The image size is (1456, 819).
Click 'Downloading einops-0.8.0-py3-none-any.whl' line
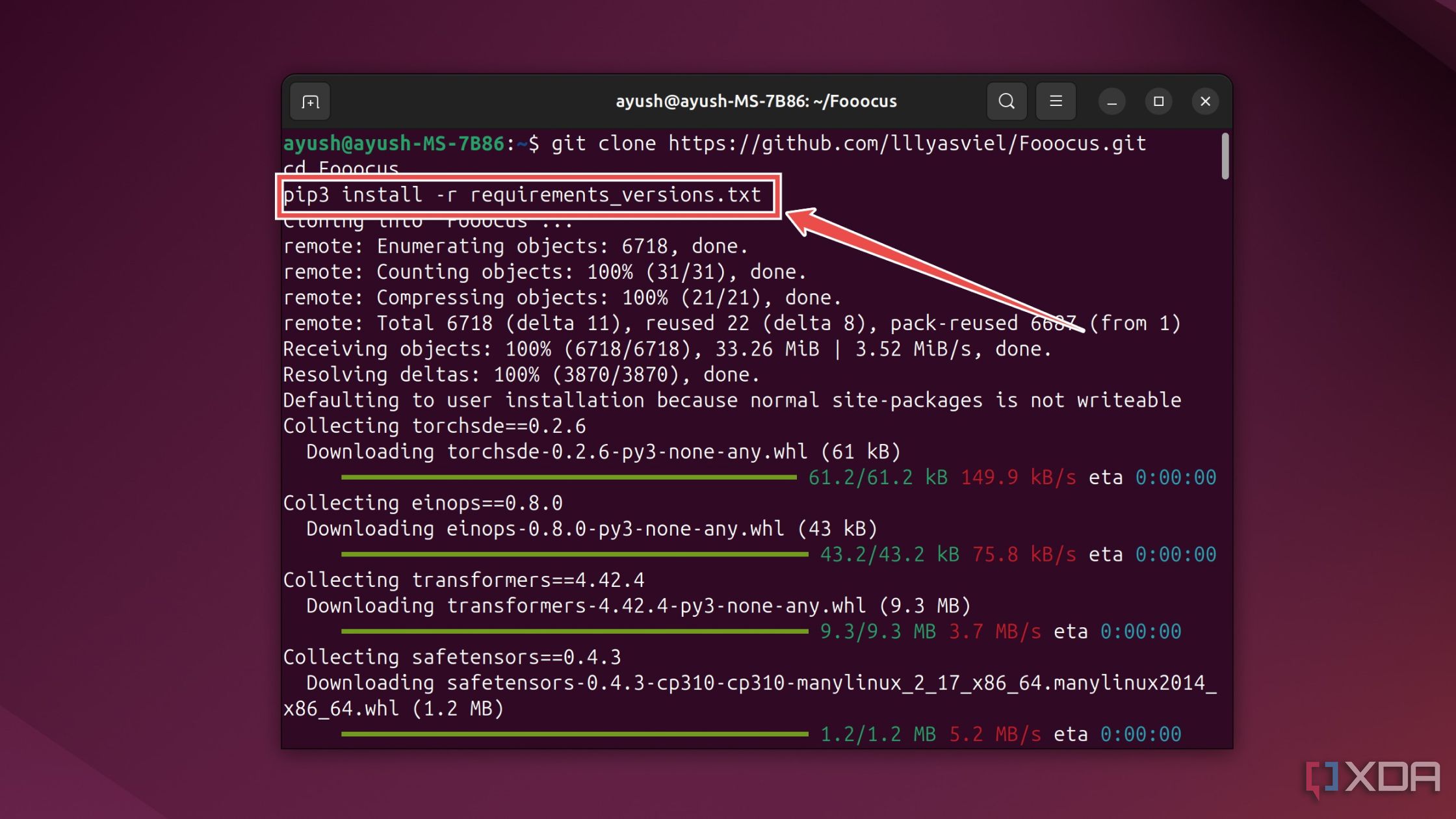coord(591,528)
